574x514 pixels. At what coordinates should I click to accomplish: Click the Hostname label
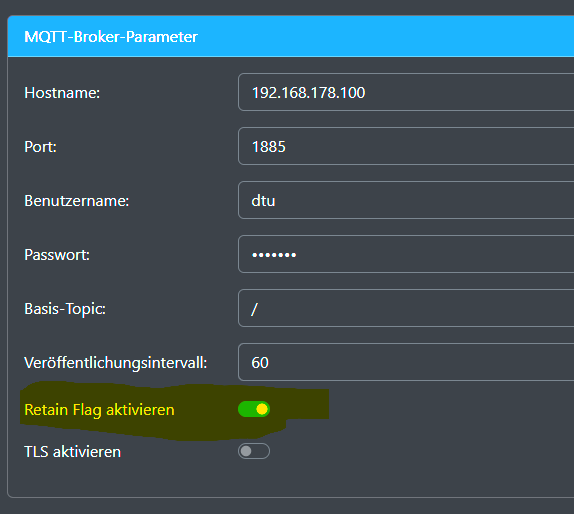coord(62,93)
